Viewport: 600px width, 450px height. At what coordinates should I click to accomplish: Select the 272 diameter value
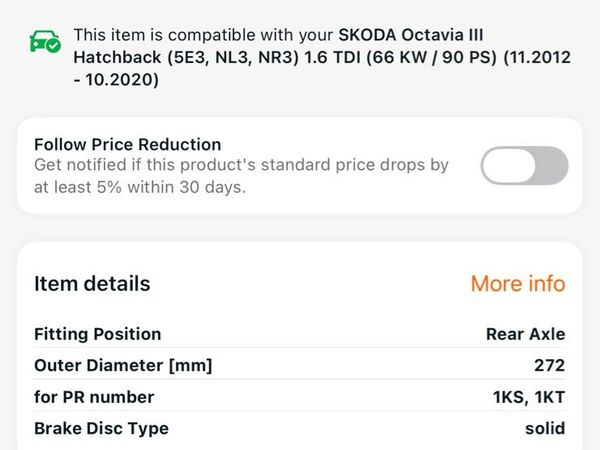click(549, 365)
